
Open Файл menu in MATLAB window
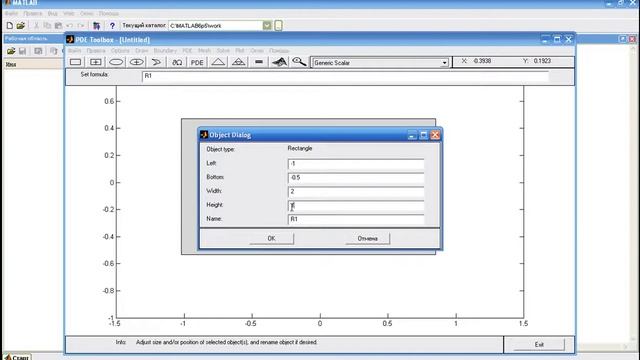pyautogui.click(x=11, y=13)
